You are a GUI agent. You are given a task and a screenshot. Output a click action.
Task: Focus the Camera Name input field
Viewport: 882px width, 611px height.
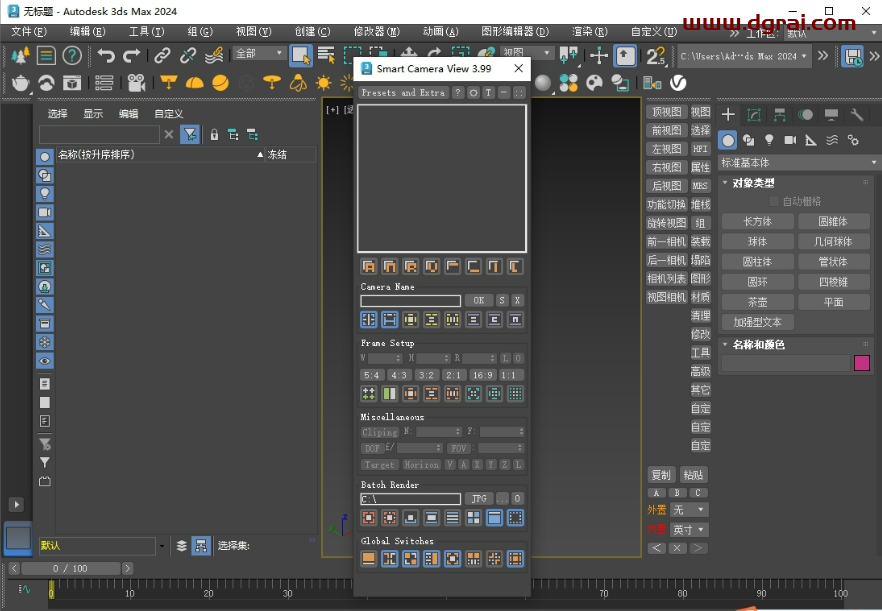411,300
